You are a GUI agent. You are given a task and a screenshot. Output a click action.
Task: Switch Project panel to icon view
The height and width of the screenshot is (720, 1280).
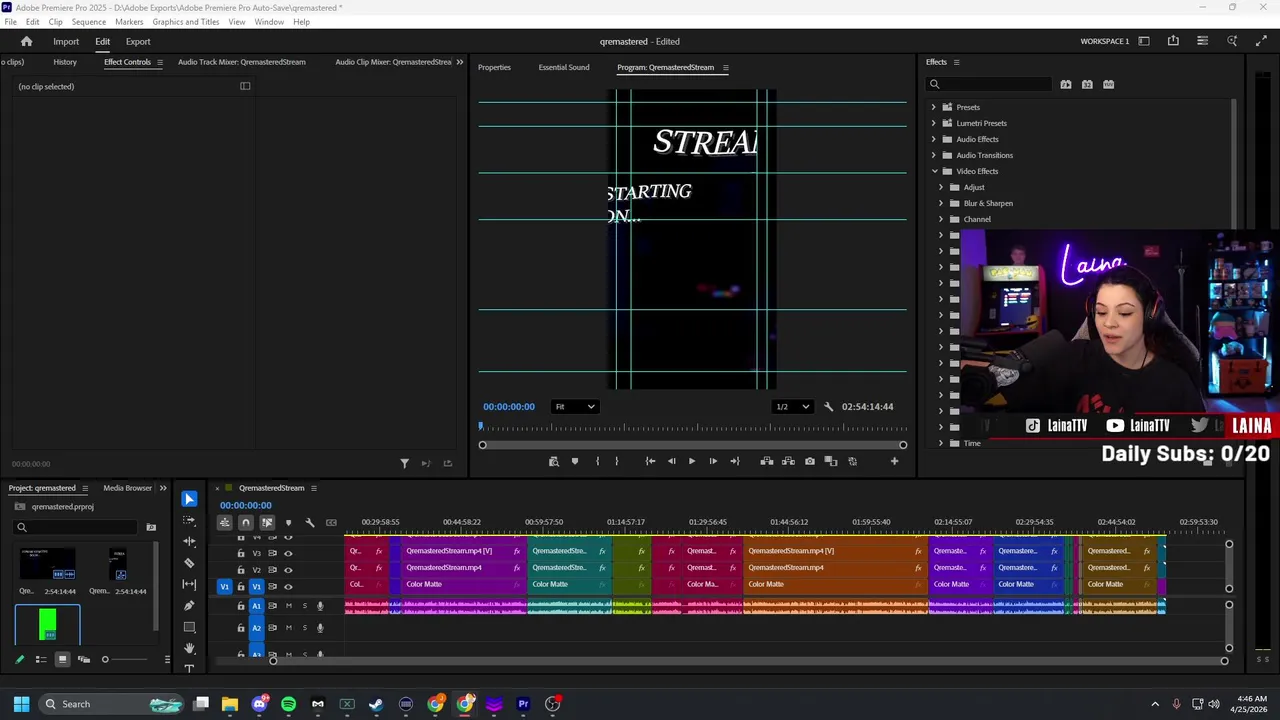tap(62, 659)
